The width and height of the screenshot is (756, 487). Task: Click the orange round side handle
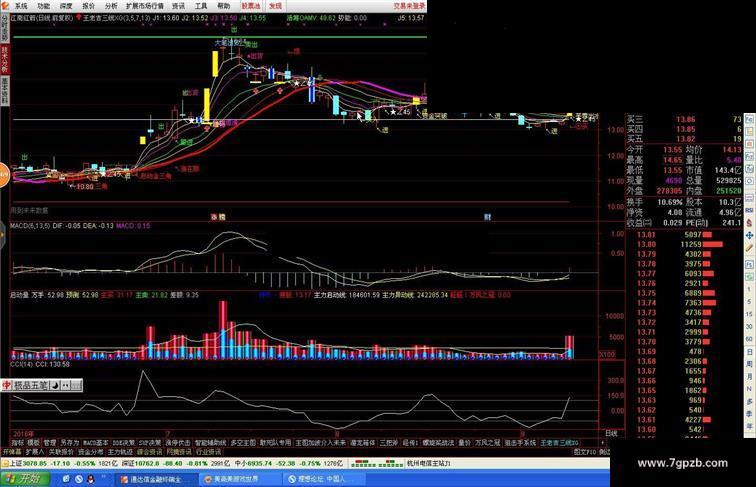click(4, 175)
